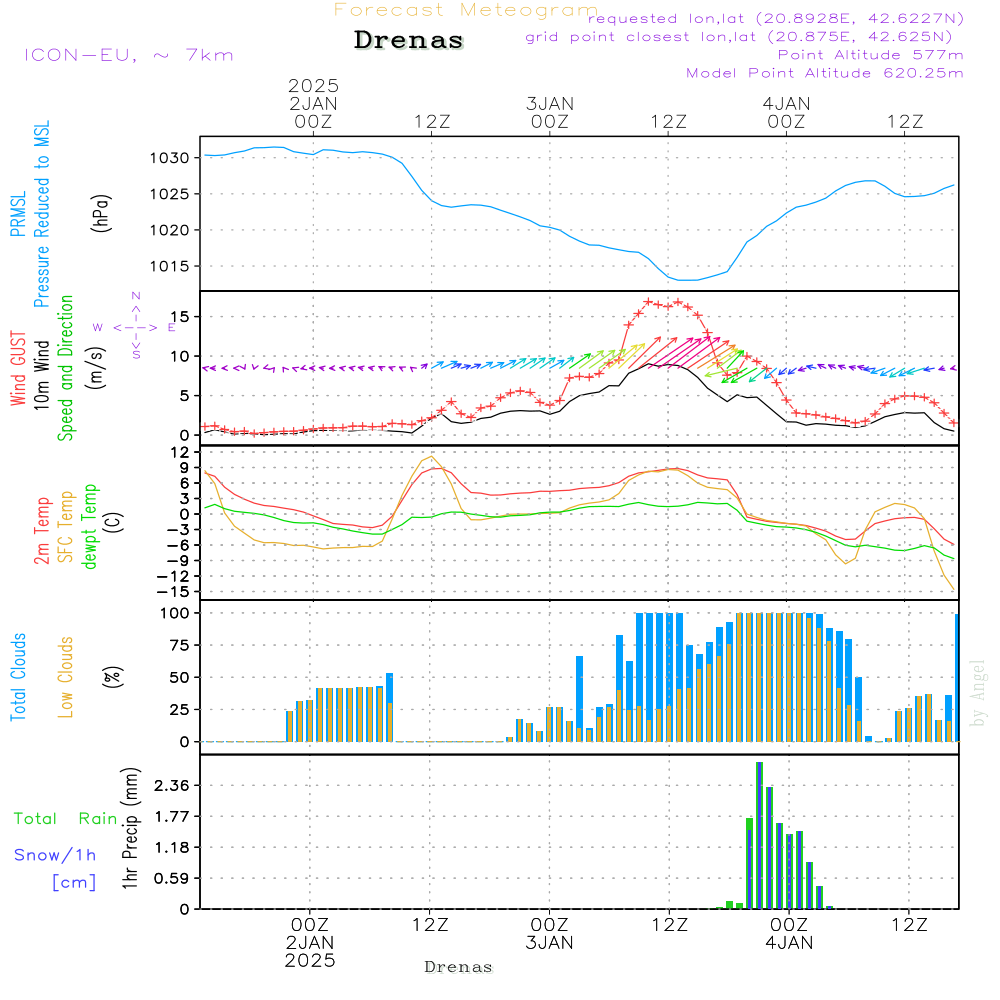Click the small 'Drenas' caption at bottom
Image resolution: width=1000 pixels, height=1000 pixels.
pyautogui.click(x=459, y=967)
